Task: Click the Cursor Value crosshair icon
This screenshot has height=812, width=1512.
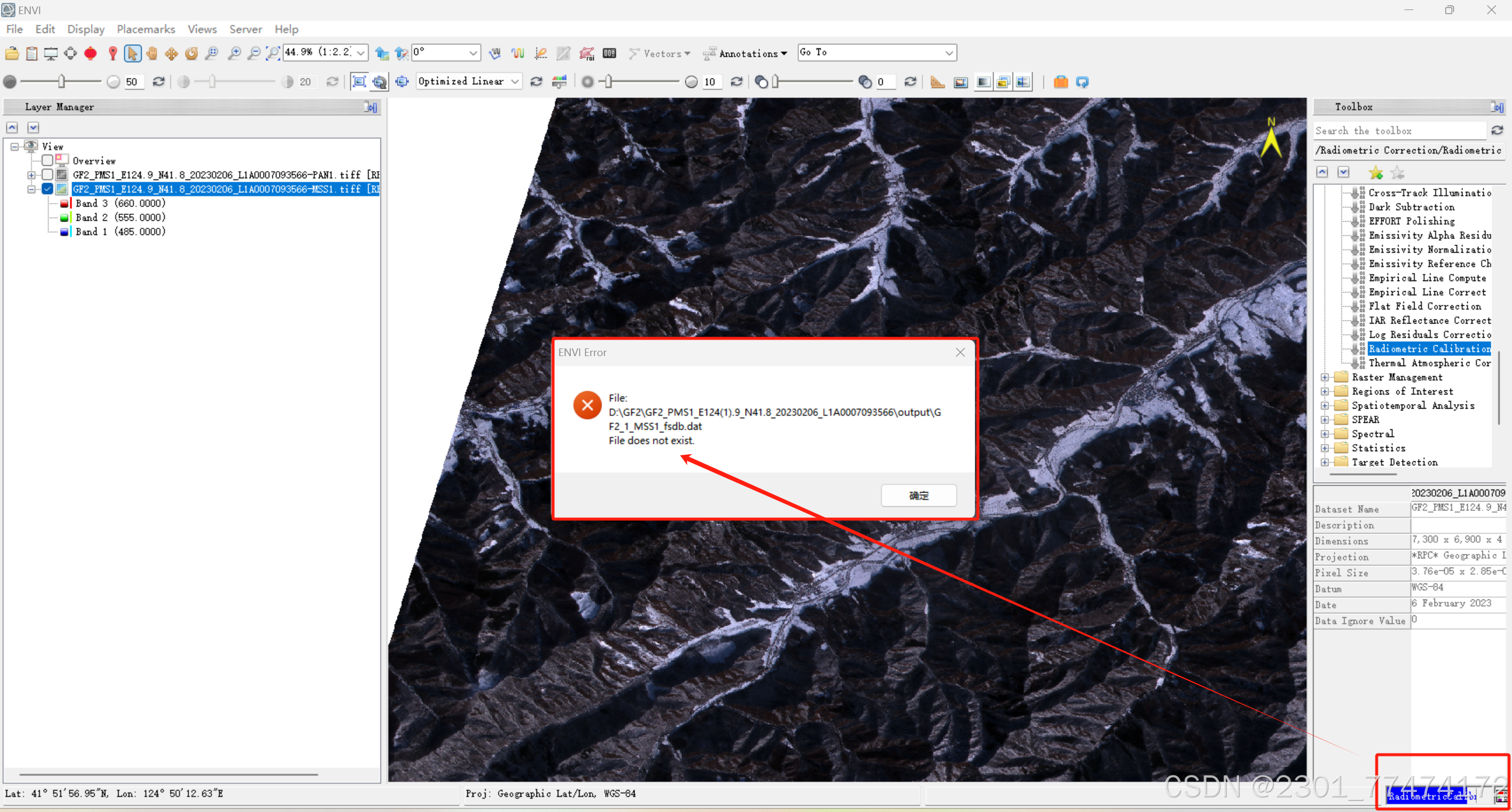Action: click(70, 54)
